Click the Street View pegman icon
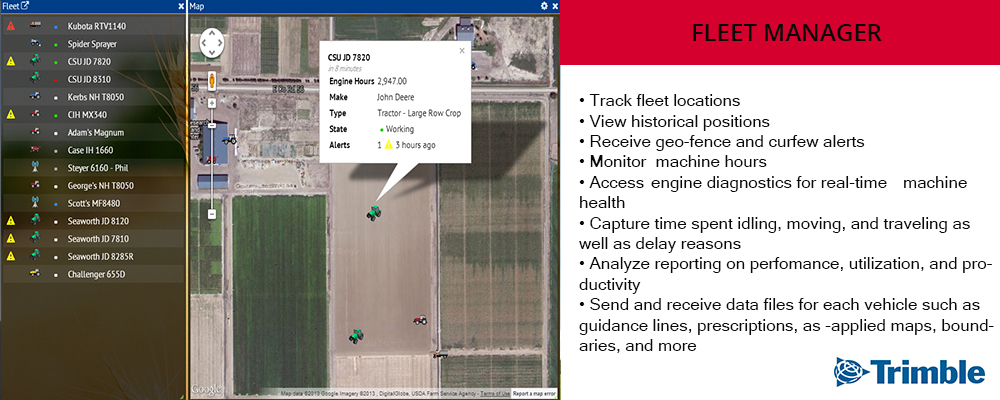 coord(212,80)
